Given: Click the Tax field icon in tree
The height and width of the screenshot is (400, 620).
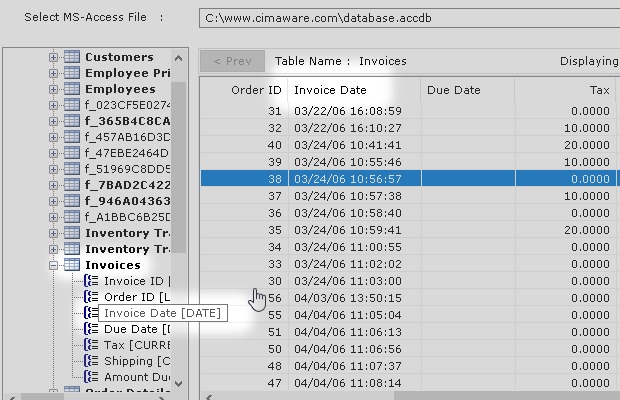Looking at the screenshot, I should tap(92, 345).
